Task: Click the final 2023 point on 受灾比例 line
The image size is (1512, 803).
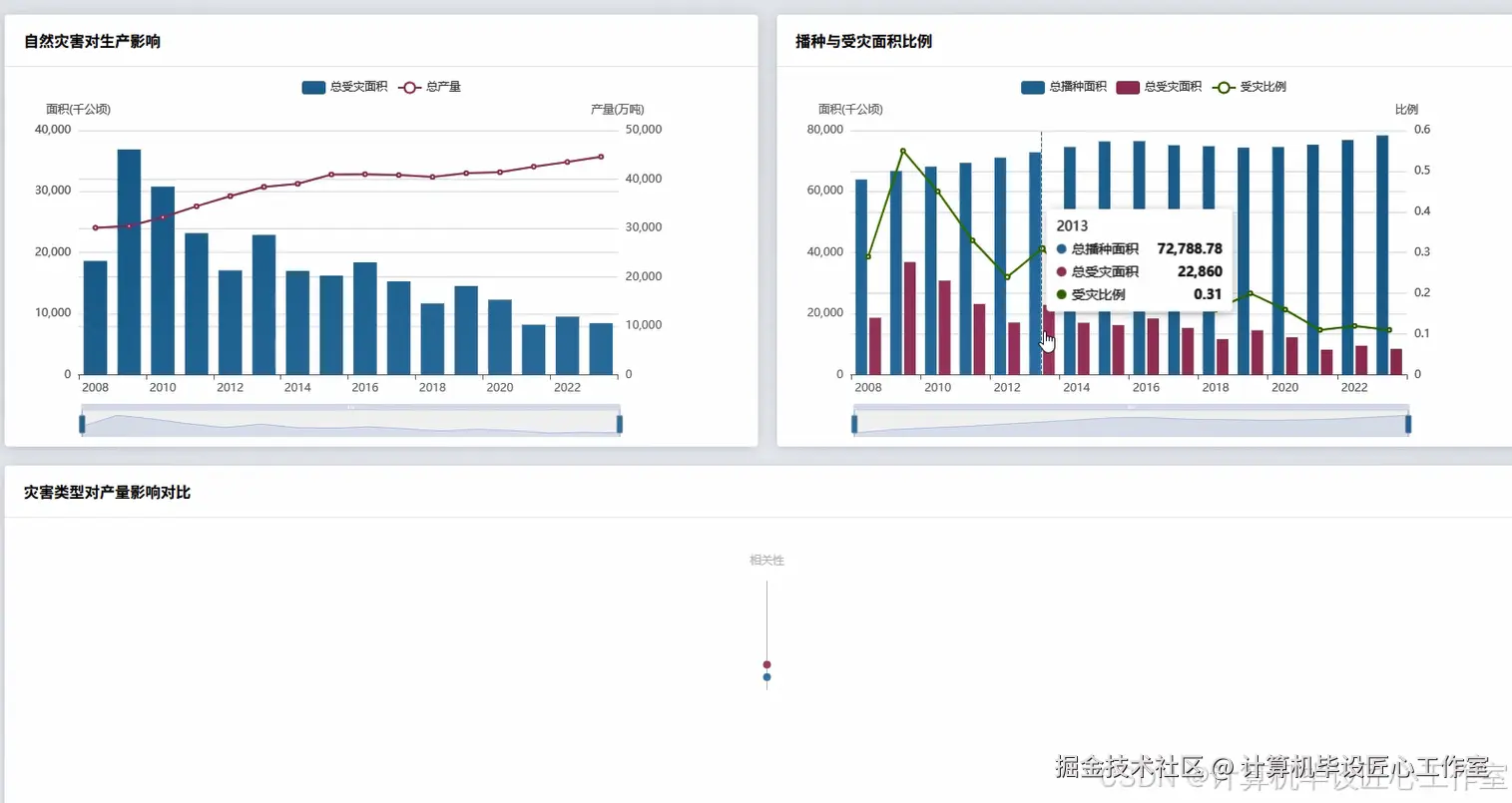Action: point(1389,330)
